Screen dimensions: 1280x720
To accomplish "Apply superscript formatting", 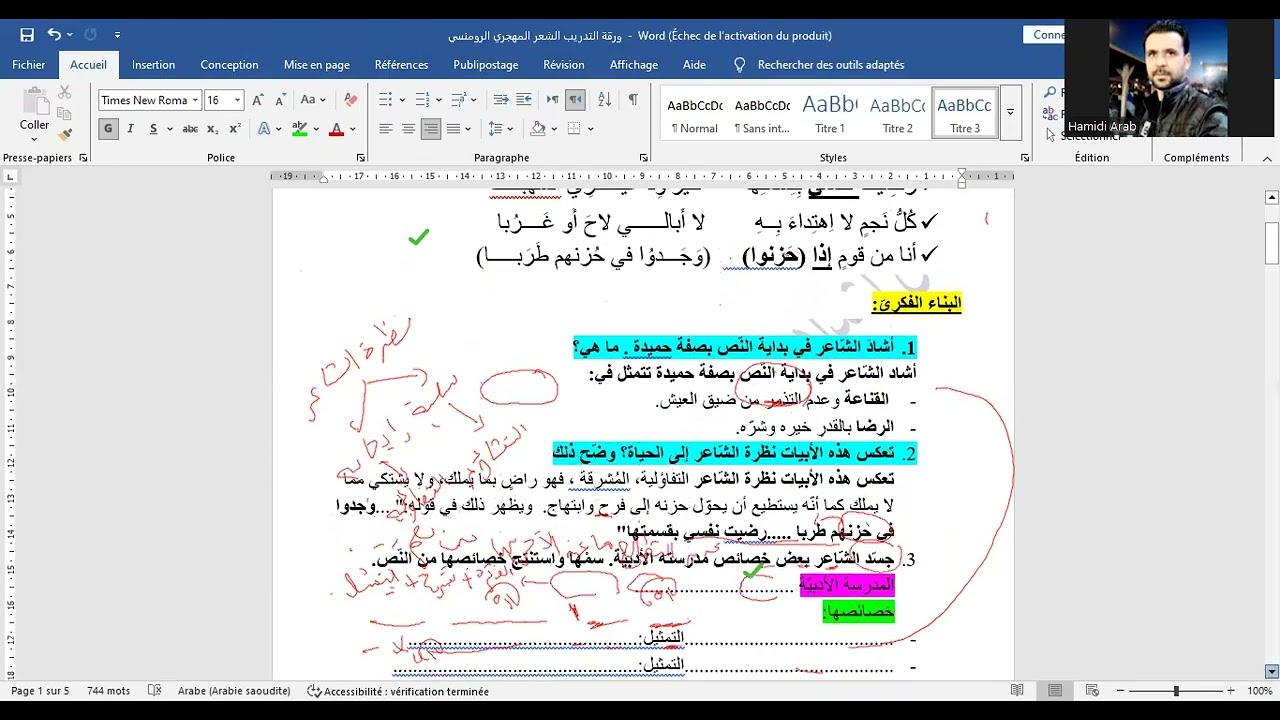I will pos(235,129).
